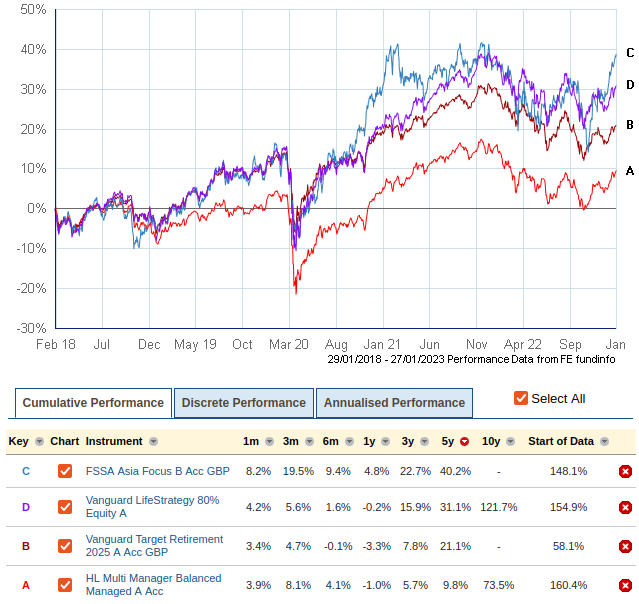Viewport: 639px width, 604px height.
Task: Remove HL Multi Manager Balanced row
Action: (x=625, y=584)
